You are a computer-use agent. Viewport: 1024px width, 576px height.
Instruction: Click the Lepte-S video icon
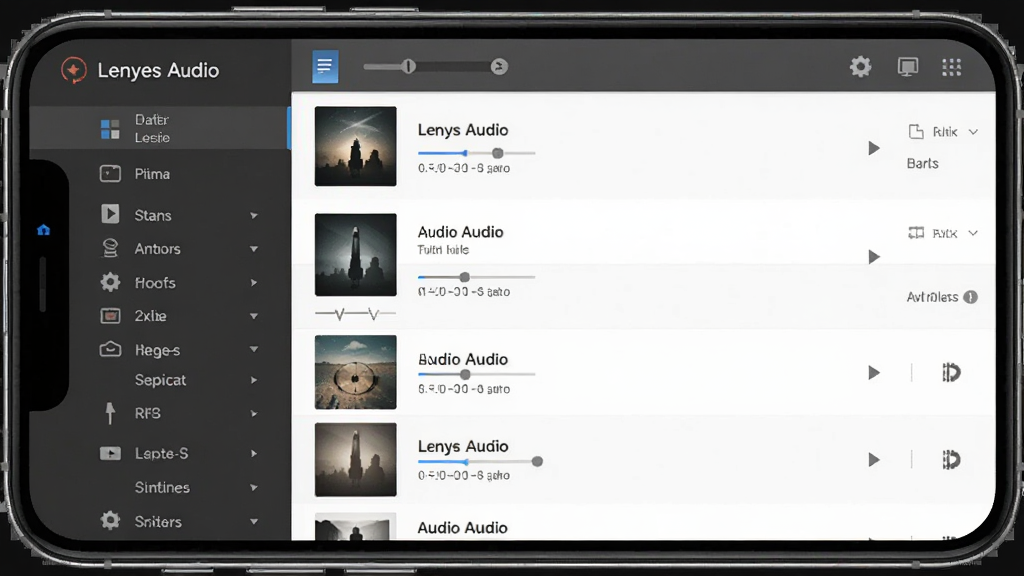click(x=110, y=453)
